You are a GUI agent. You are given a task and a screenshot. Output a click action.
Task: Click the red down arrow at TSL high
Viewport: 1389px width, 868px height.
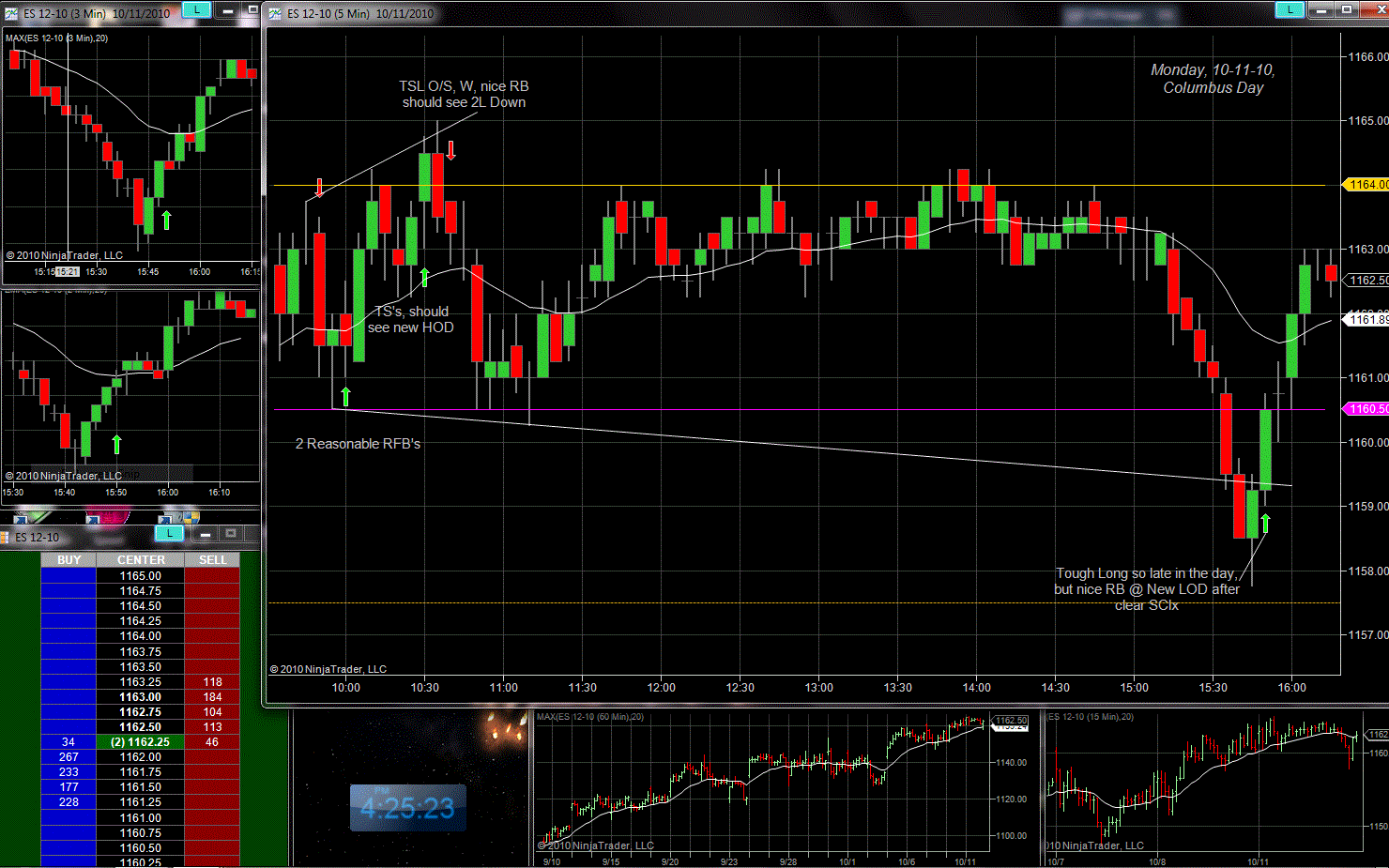pos(451,150)
